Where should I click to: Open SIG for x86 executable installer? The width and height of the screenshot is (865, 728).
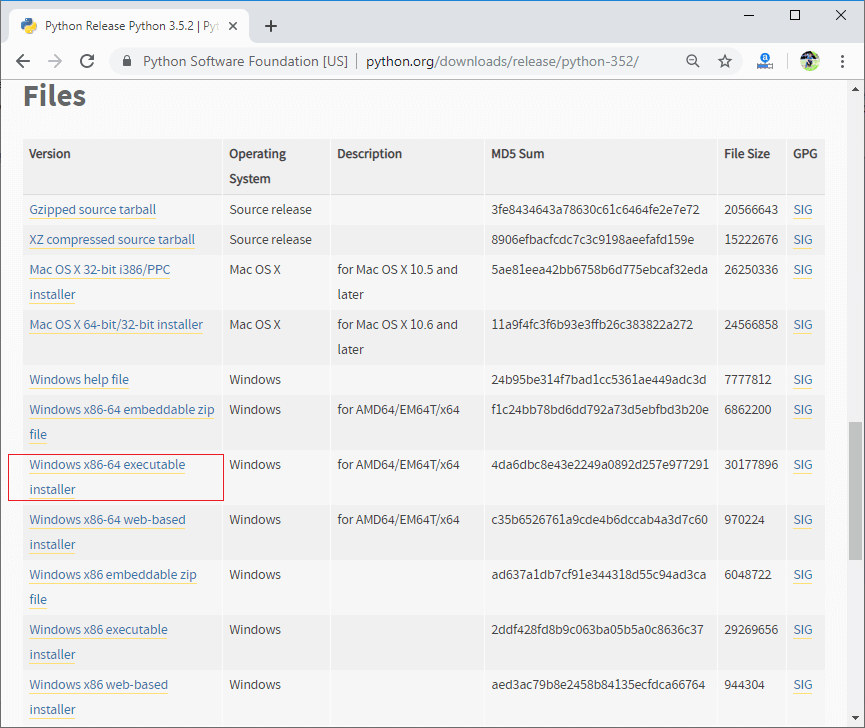click(803, 630)
